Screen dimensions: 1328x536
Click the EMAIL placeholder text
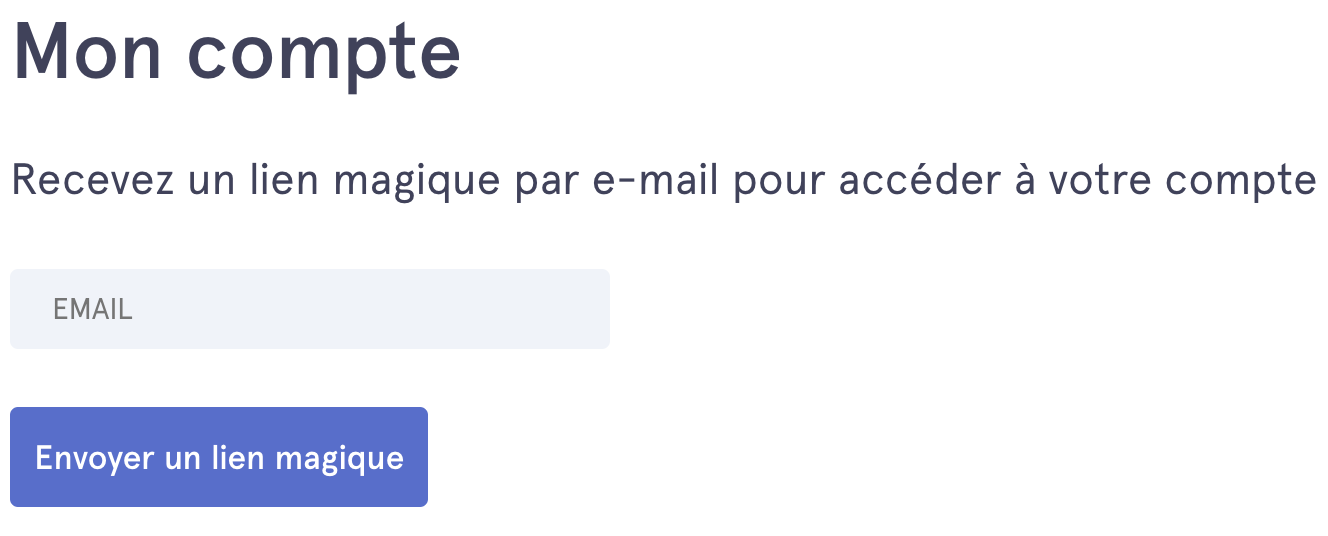pyautogui.click(x=92, y=309)
